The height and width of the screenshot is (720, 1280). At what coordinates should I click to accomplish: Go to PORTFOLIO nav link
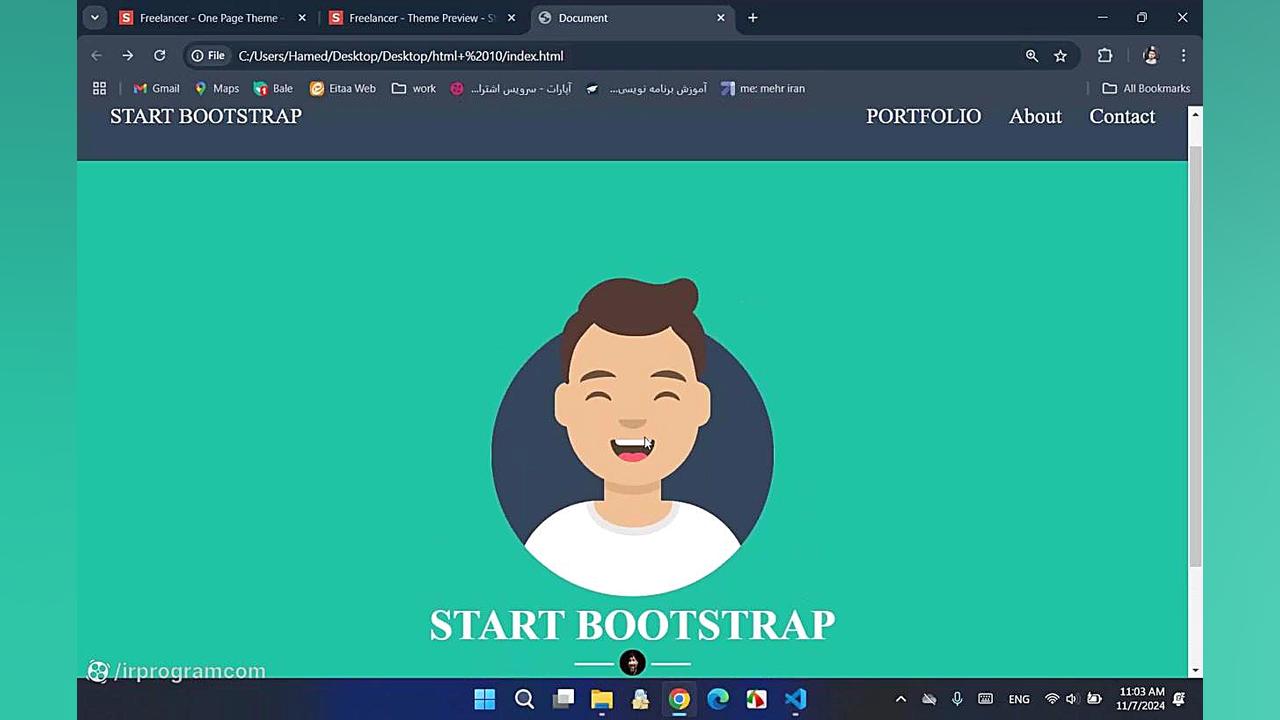[923, 116]
